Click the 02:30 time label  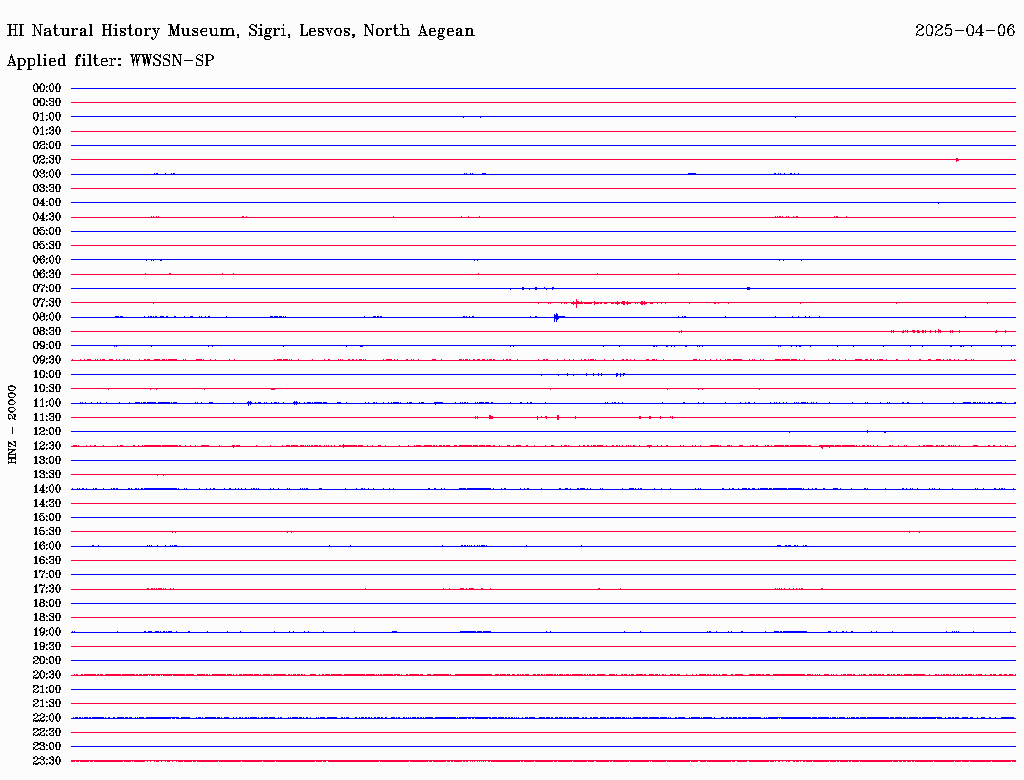pos(47,160)
